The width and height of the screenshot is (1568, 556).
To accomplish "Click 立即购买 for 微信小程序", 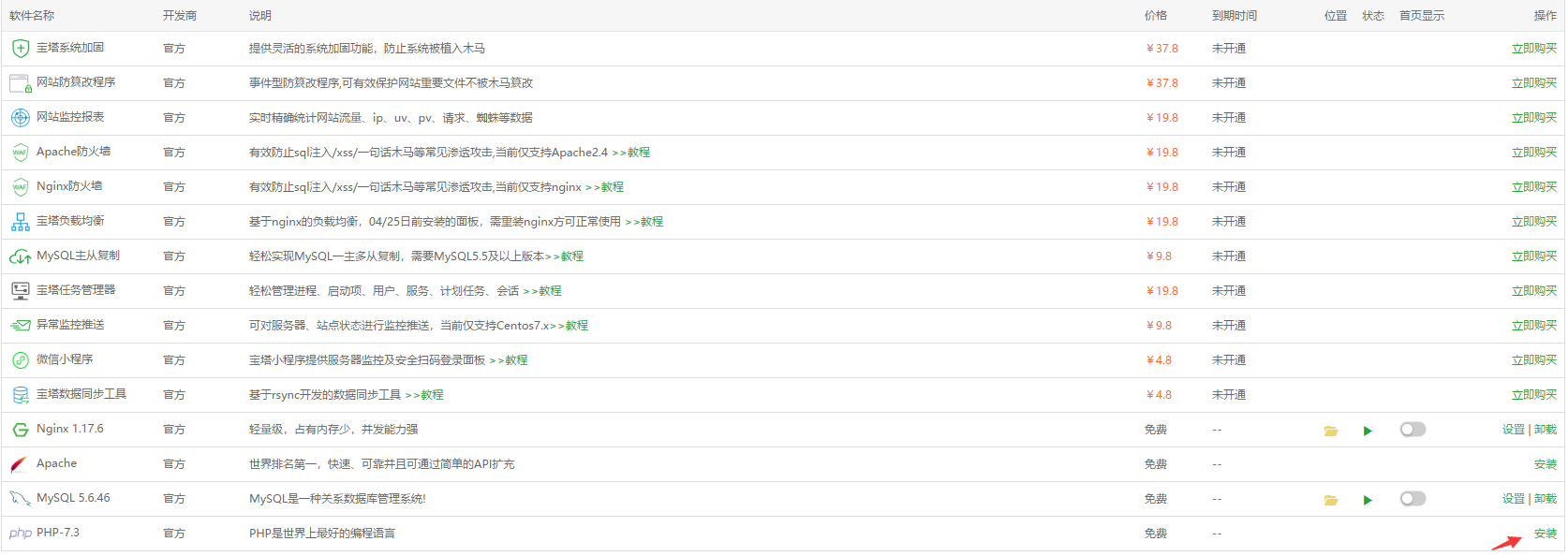I will (1534, 360).
